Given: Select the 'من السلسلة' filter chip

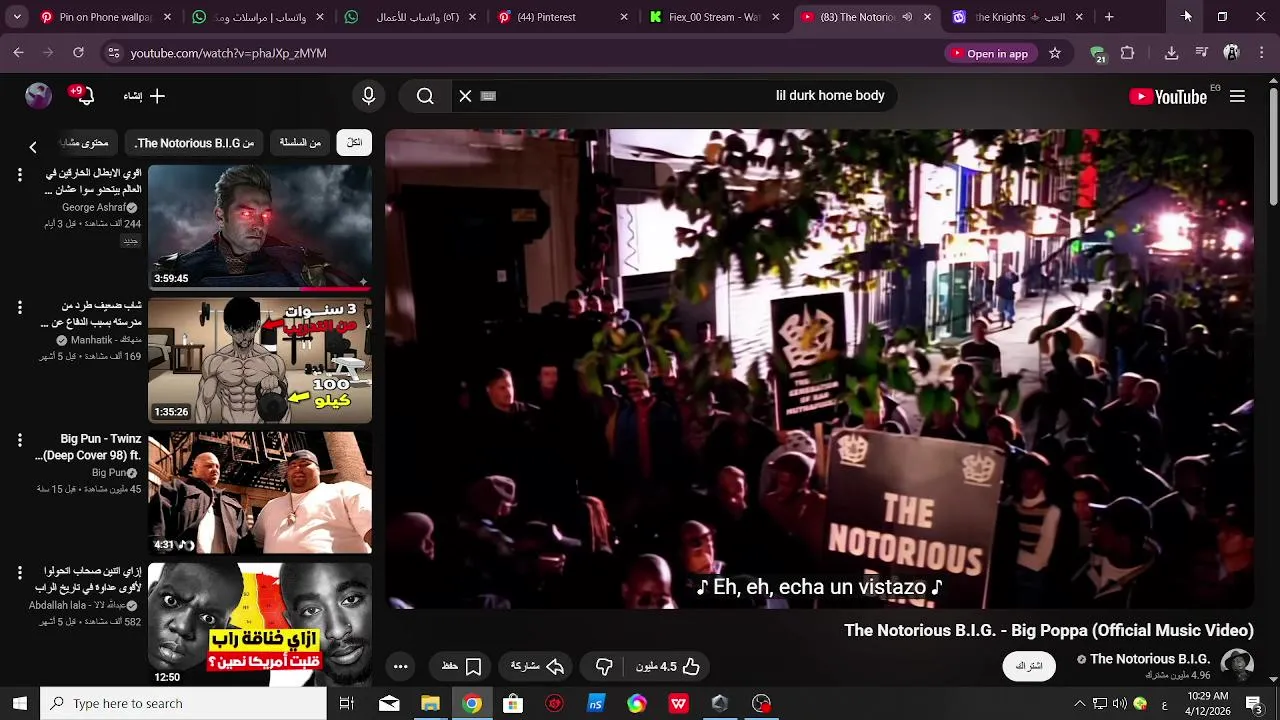Looking at the screenshot, I should 300,143.
